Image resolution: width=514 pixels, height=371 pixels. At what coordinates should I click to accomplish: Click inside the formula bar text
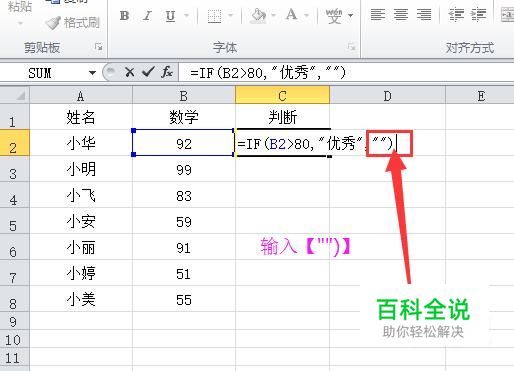pos(268,72)
